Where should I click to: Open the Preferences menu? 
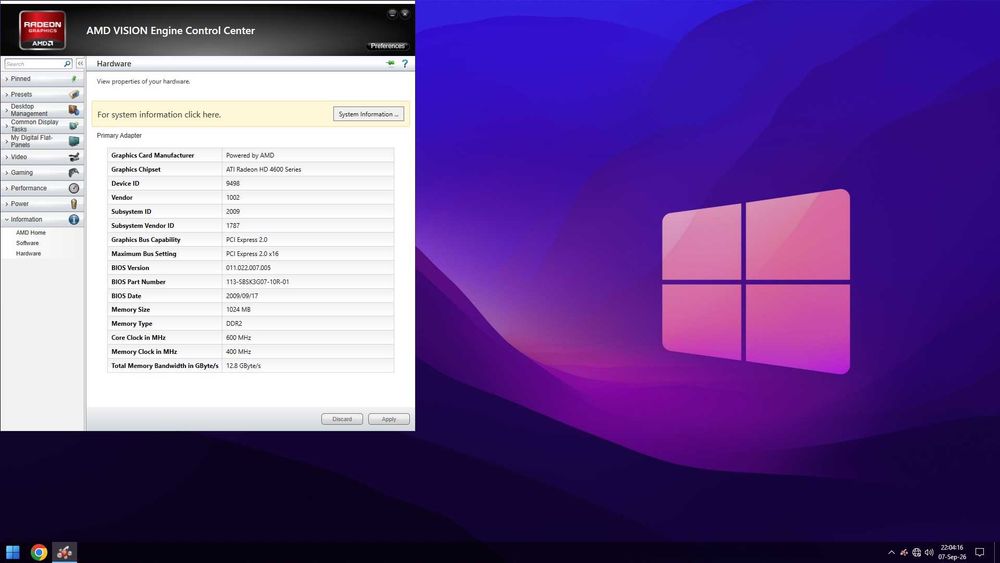coord(388,46)
